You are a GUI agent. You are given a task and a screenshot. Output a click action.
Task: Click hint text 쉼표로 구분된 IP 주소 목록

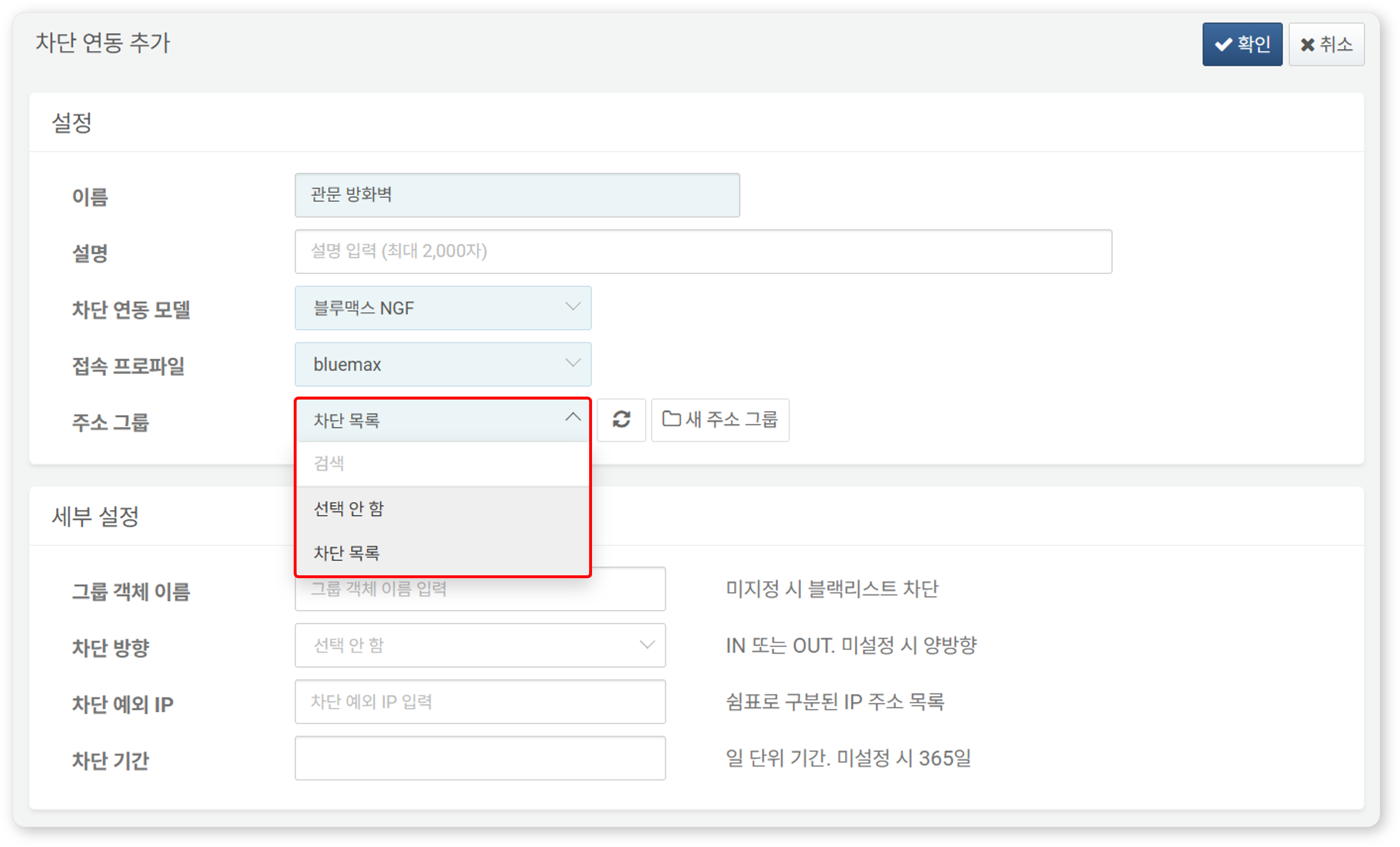coord(835,702)
